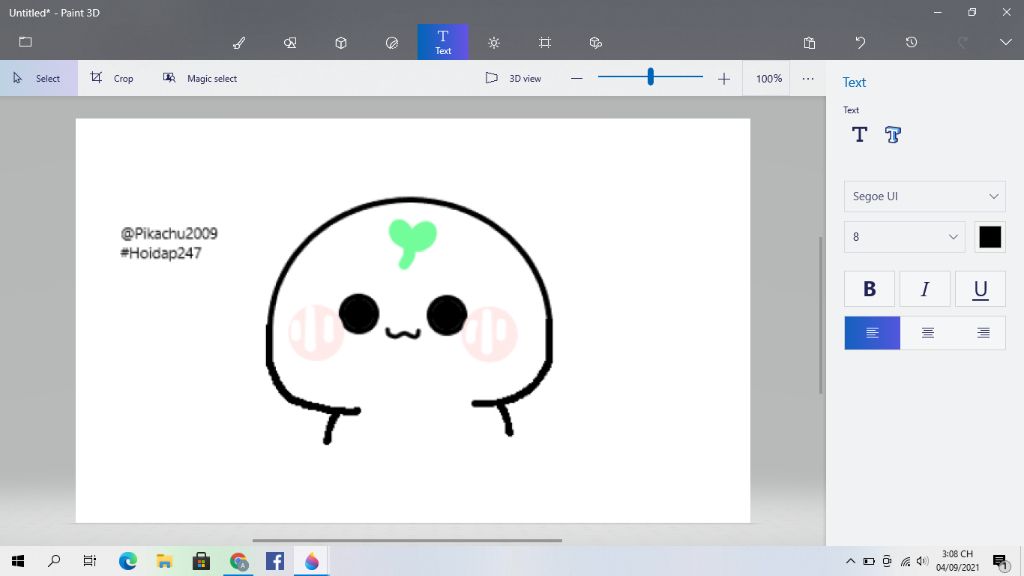Open the Menu folder icon

click(25, 42)
